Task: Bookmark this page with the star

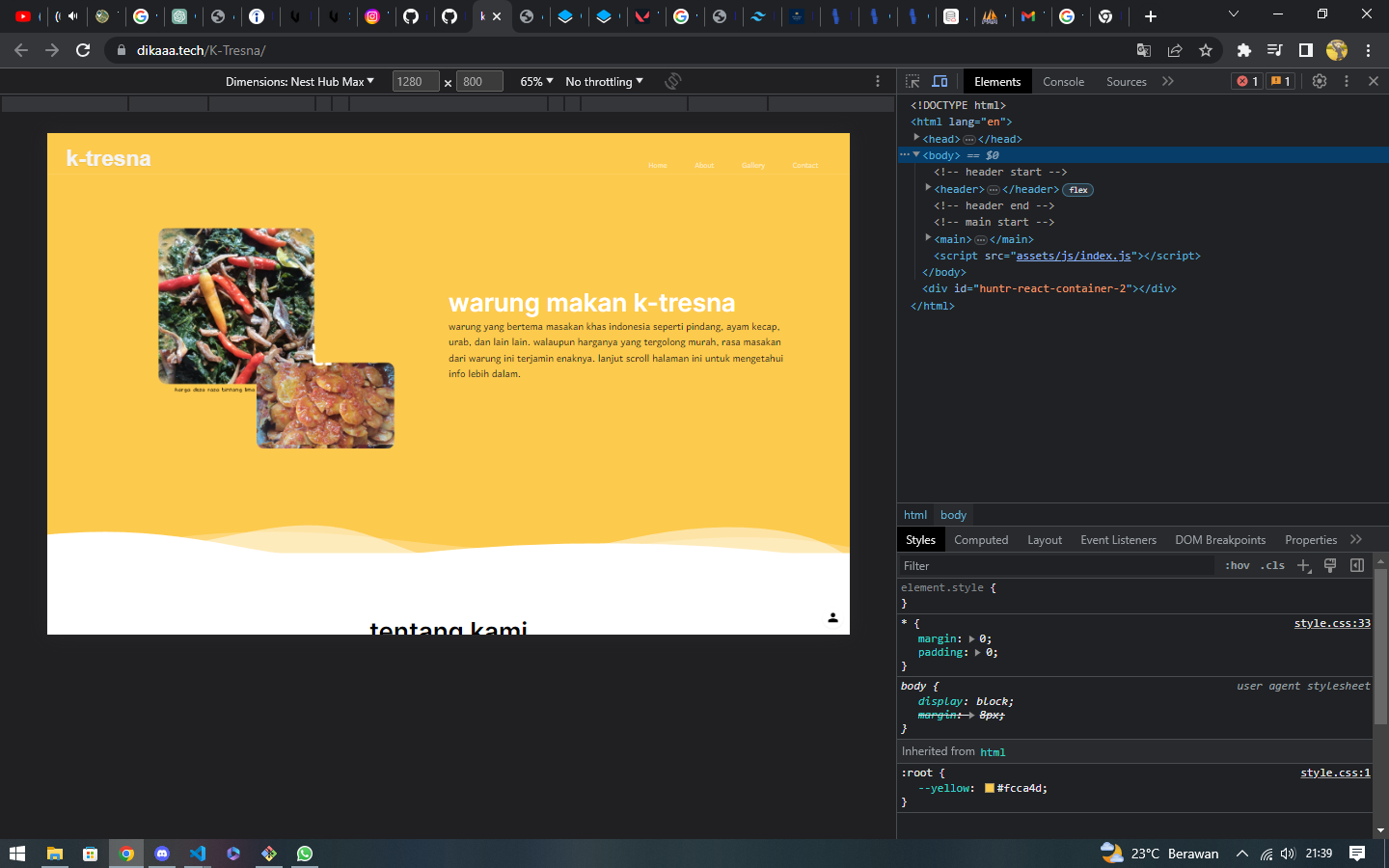Action: [x=1206, y=50]
